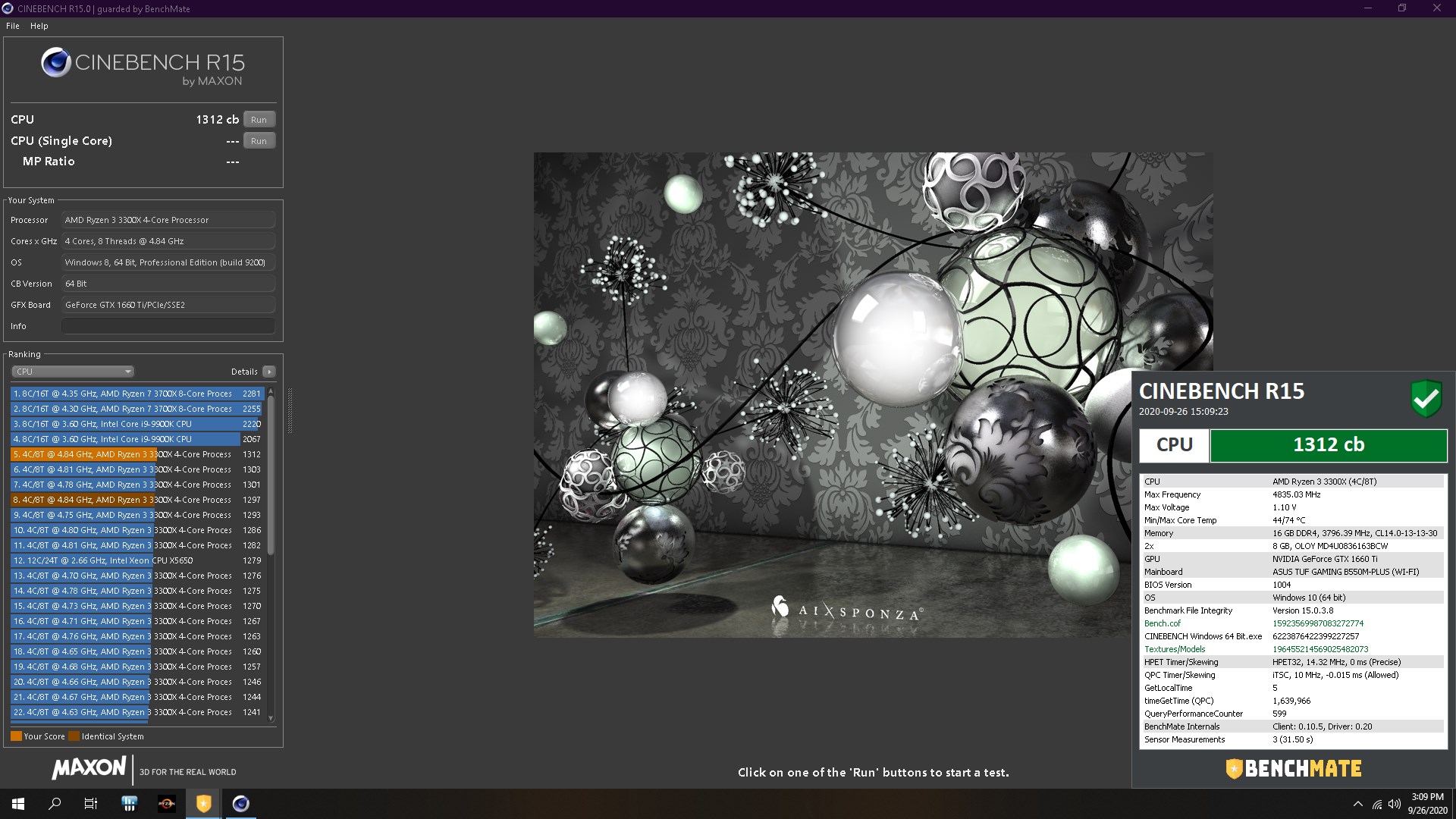Run the CPU Single Core test

[x=259, y=141]
